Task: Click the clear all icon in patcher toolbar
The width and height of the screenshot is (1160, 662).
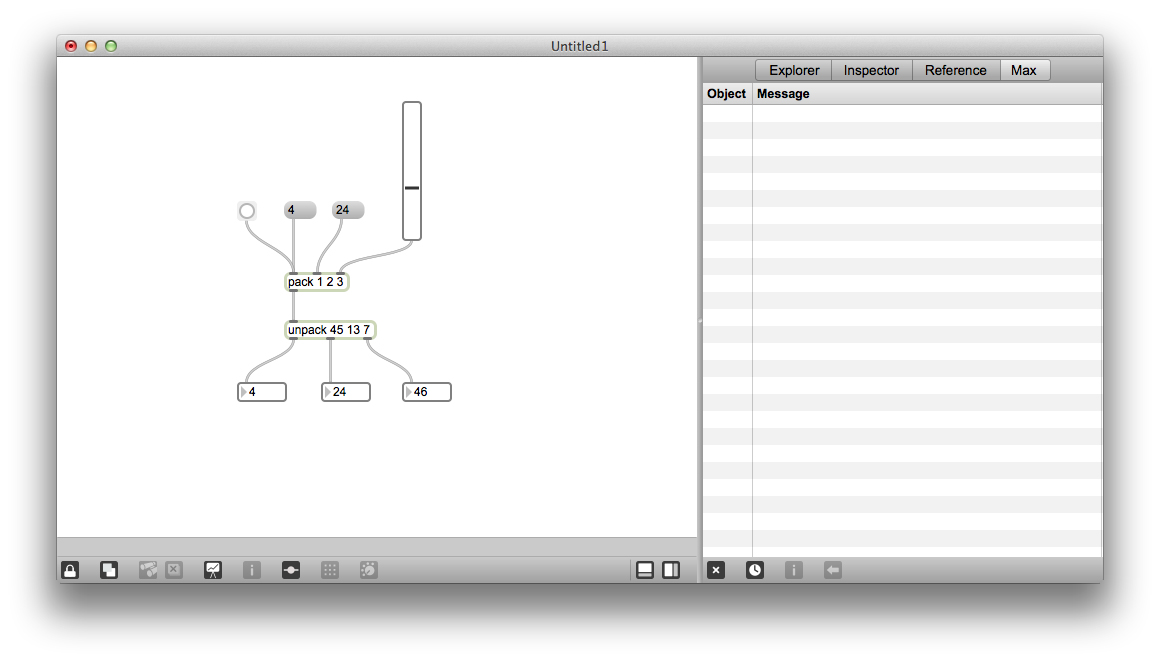Action: [174, 570]
